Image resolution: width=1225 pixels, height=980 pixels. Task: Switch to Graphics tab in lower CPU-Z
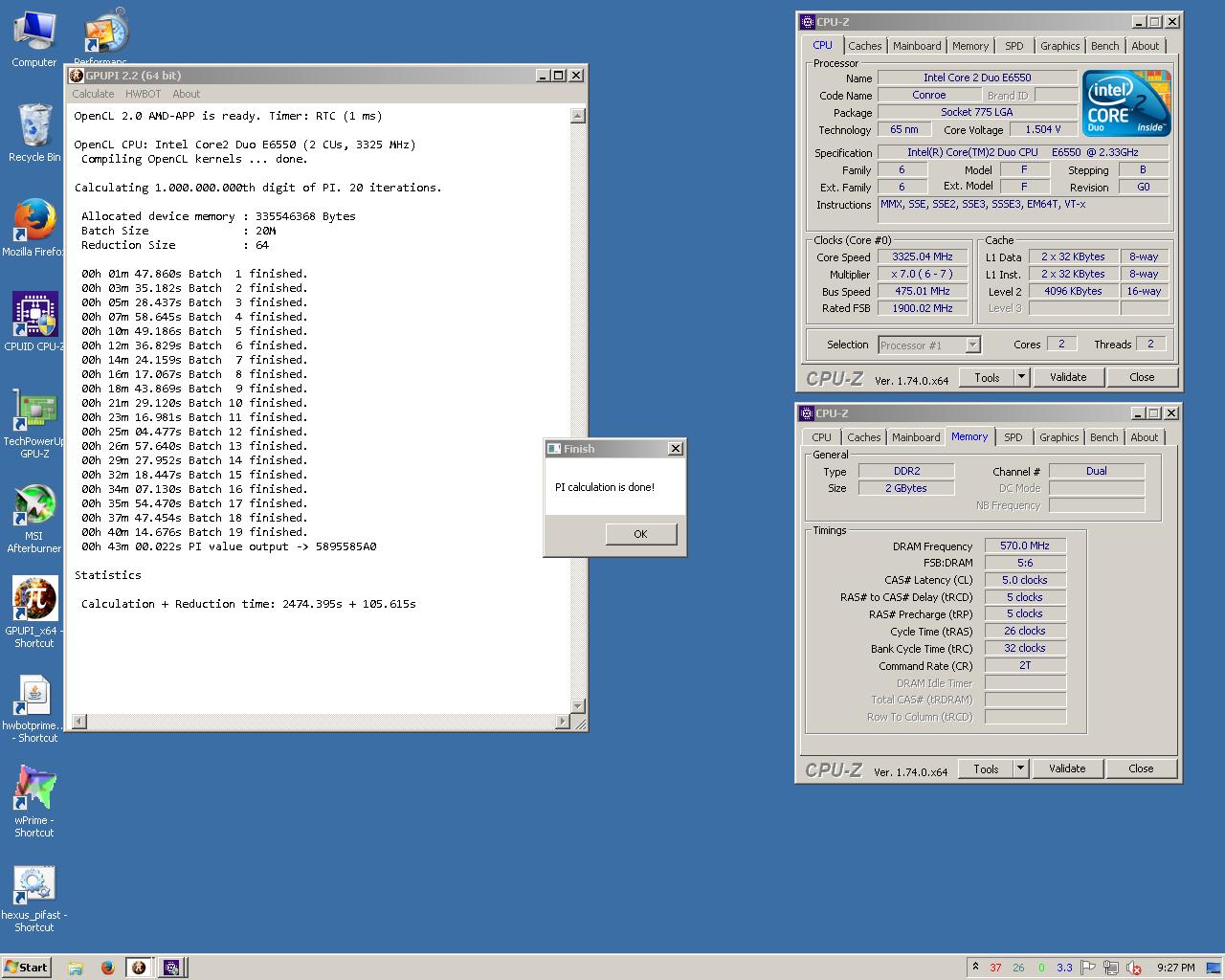(x=1058, y=437)
